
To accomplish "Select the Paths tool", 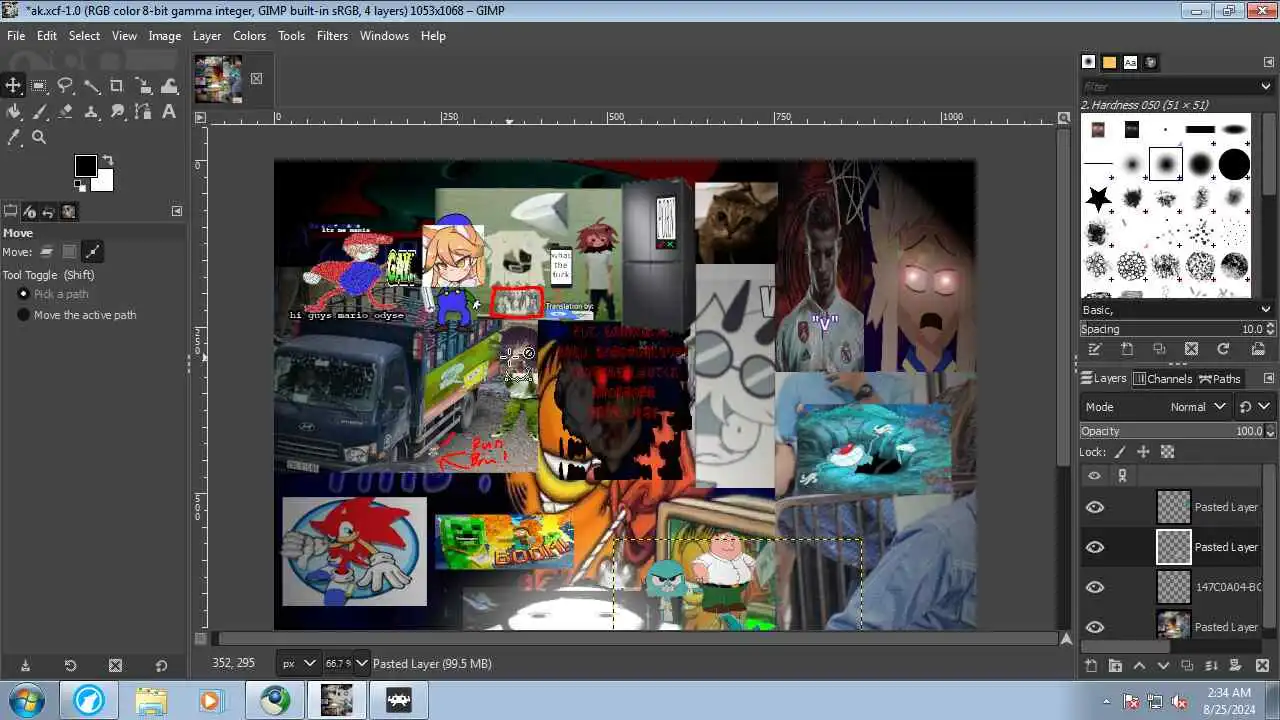I will click(143, 112).
